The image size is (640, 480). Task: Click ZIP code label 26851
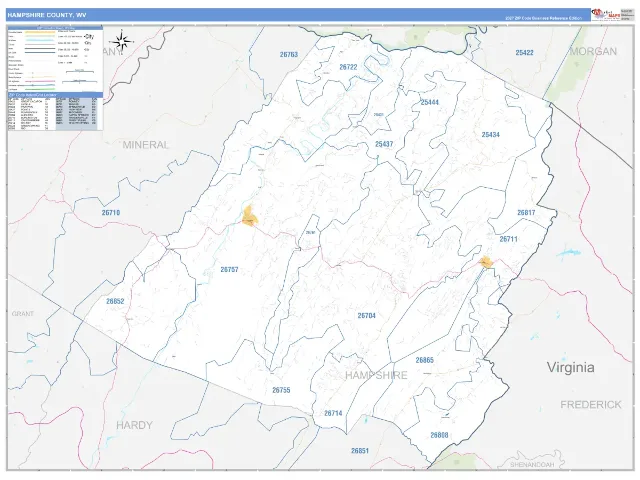(x=360, y=451)
